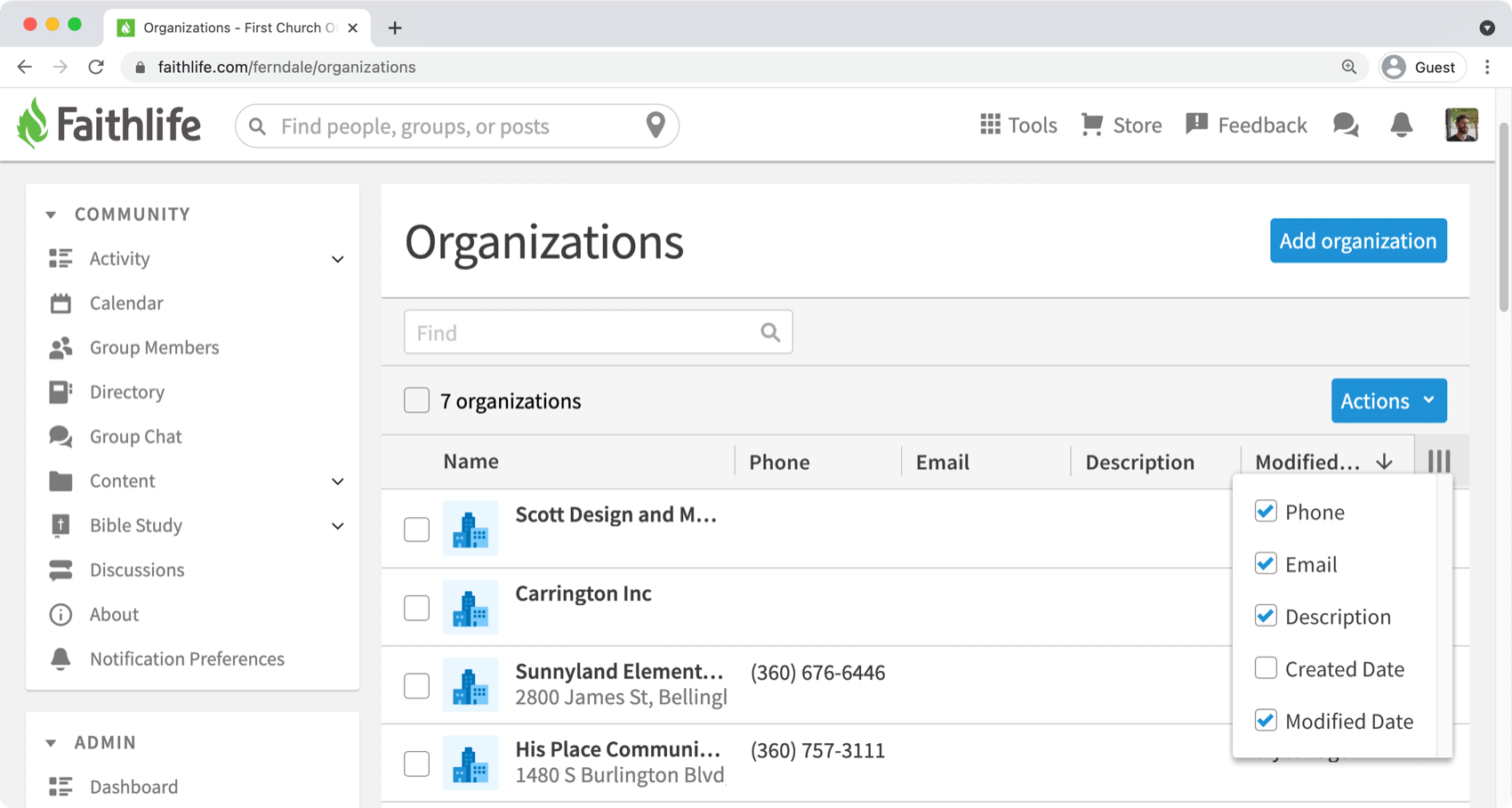Select all 7 organizations checkbox

click(416, 400)
